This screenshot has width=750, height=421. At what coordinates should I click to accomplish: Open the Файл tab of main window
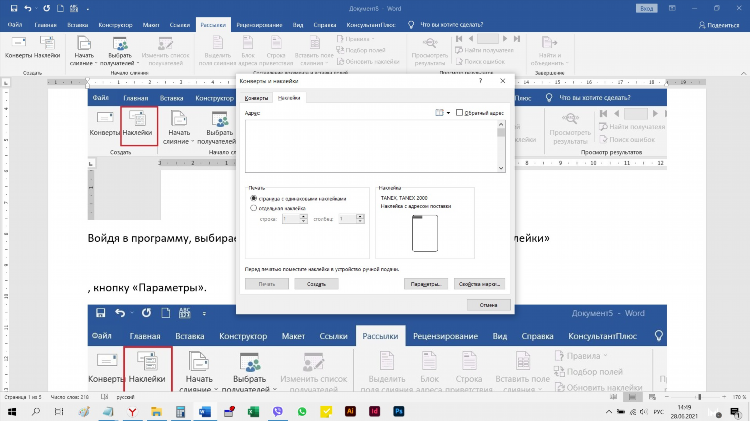point(15,24)
